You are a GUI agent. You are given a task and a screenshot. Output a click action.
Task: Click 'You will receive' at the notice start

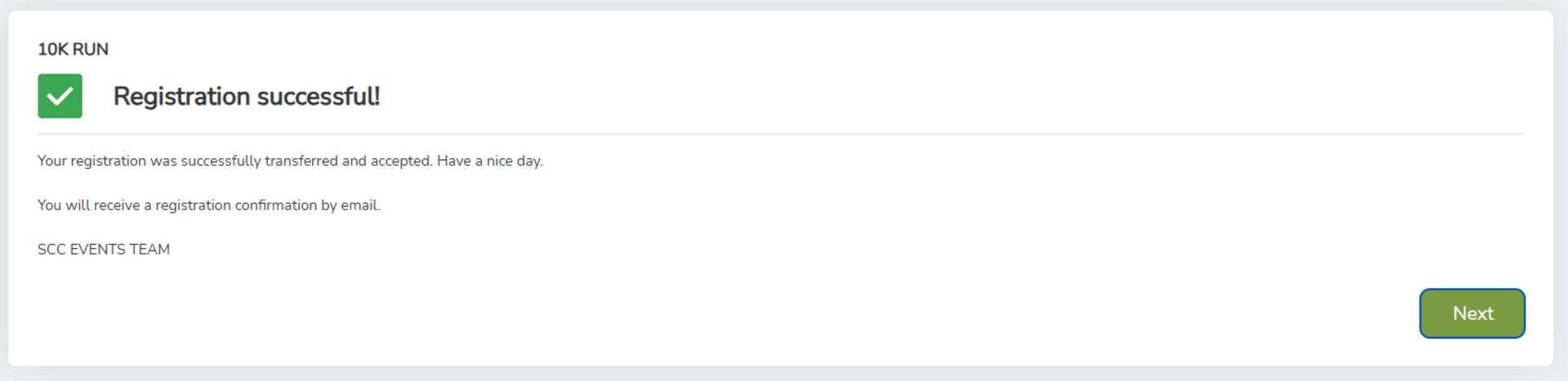(88, 205)
